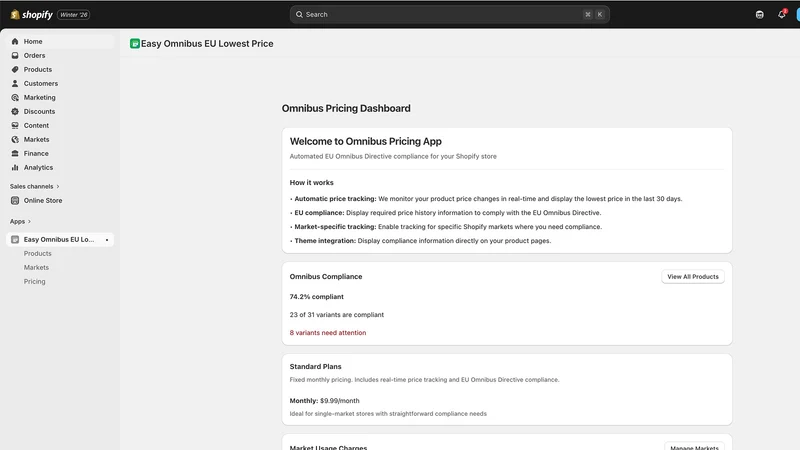Expand the Apps section chevron

pyautogui.click(x=29, y=221)
